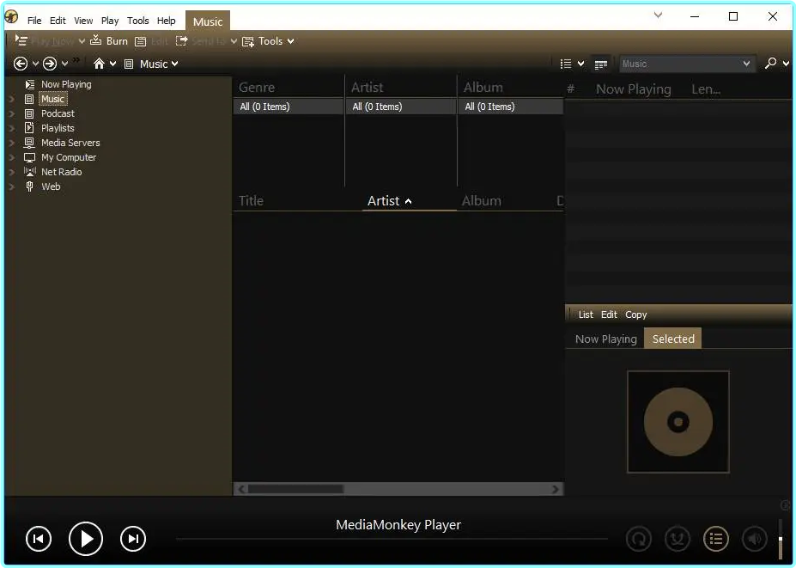The height and width of the screenshot is (568, 796).
Task: Open the view mode dropdown arrow
Action: 581,64
